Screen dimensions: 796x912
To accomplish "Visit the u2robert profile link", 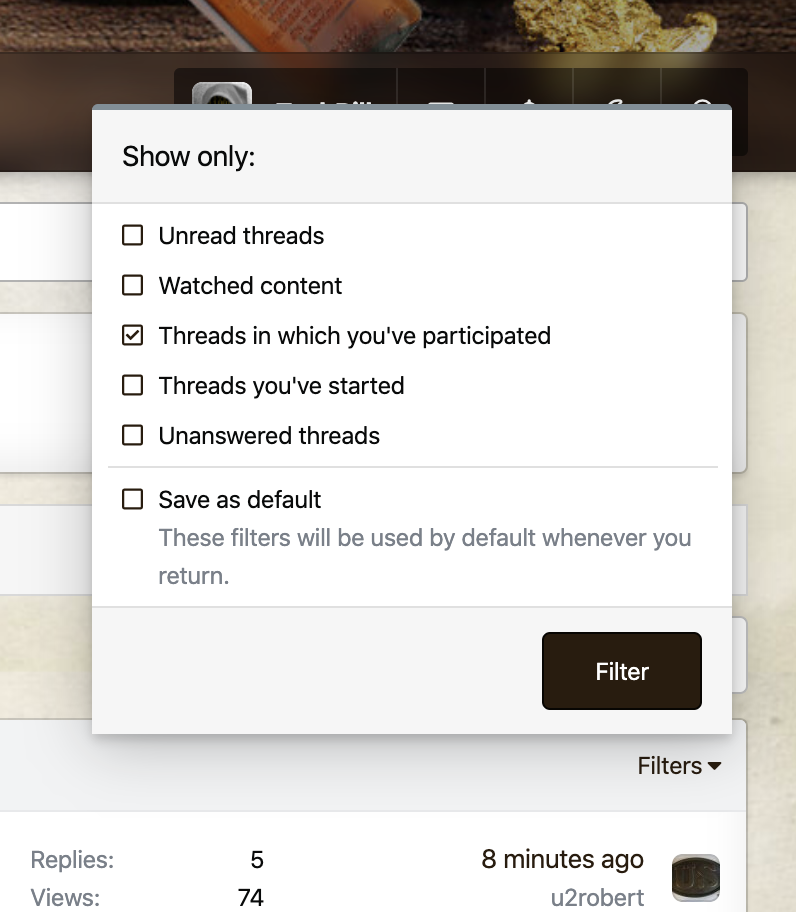I will [597, 897].
